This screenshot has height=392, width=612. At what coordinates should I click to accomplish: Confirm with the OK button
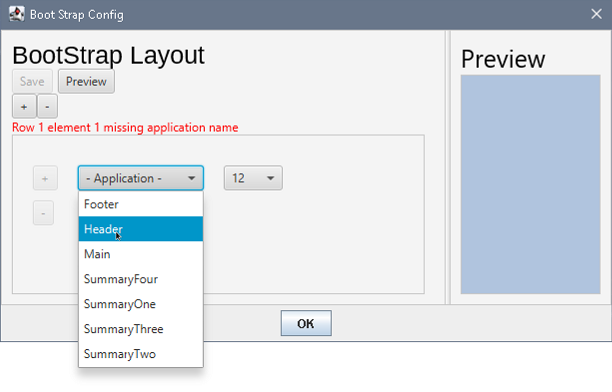(306, 323)
